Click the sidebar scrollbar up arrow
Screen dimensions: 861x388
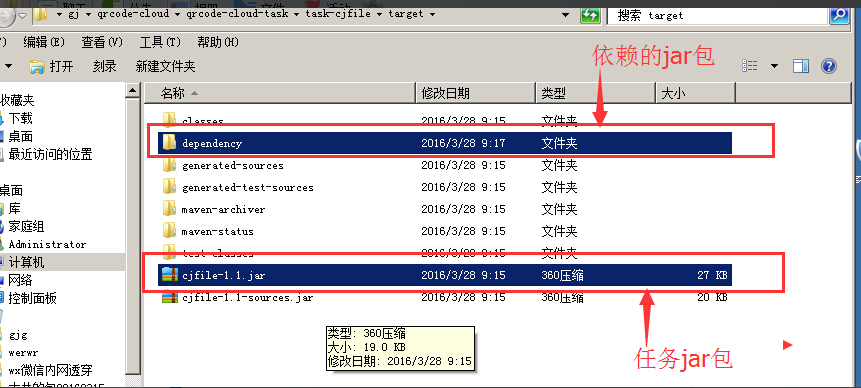coord(132,91)
